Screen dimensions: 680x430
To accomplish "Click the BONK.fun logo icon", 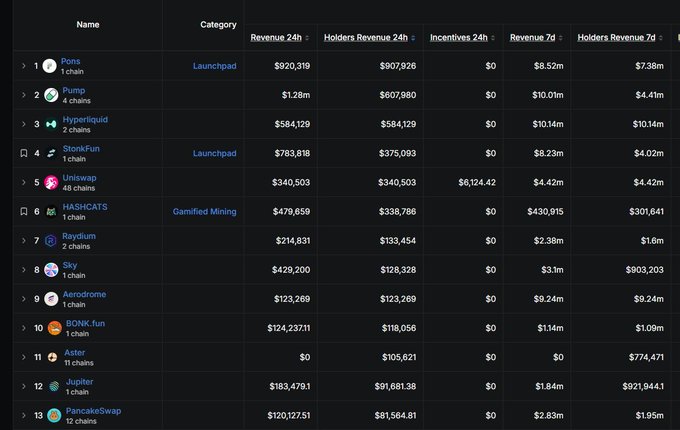I will tap(55, 328).
